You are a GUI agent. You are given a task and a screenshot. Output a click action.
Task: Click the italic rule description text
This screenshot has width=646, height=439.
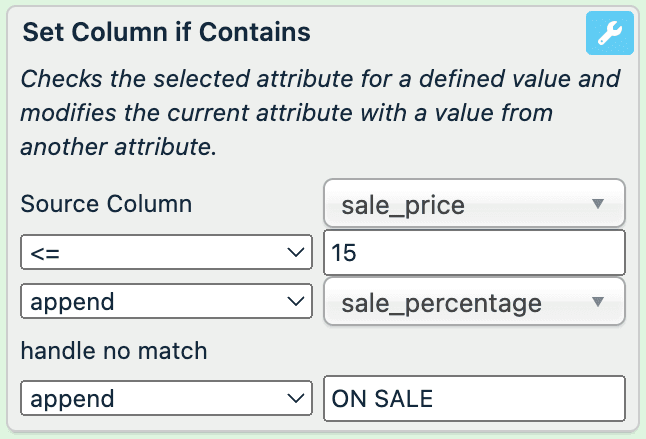click(320, 112)
